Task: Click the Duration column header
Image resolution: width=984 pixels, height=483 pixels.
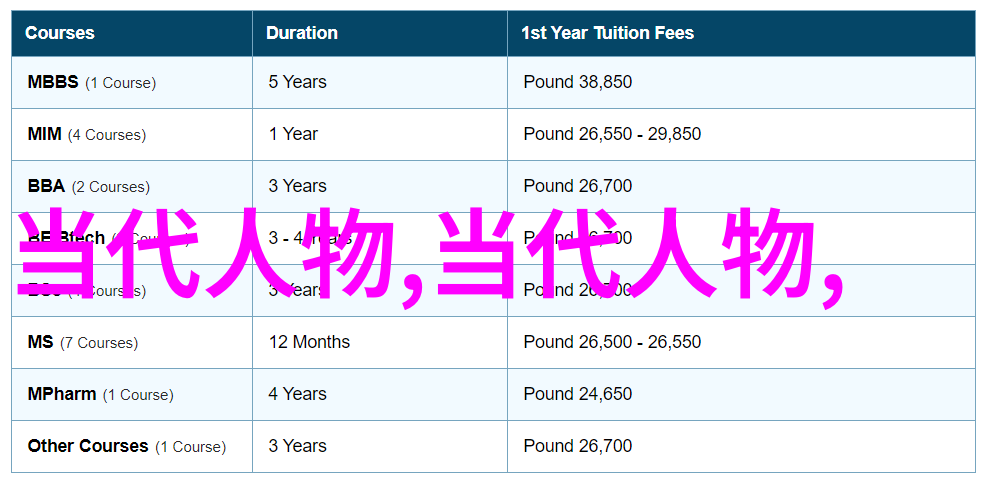Action: (301, 33)
